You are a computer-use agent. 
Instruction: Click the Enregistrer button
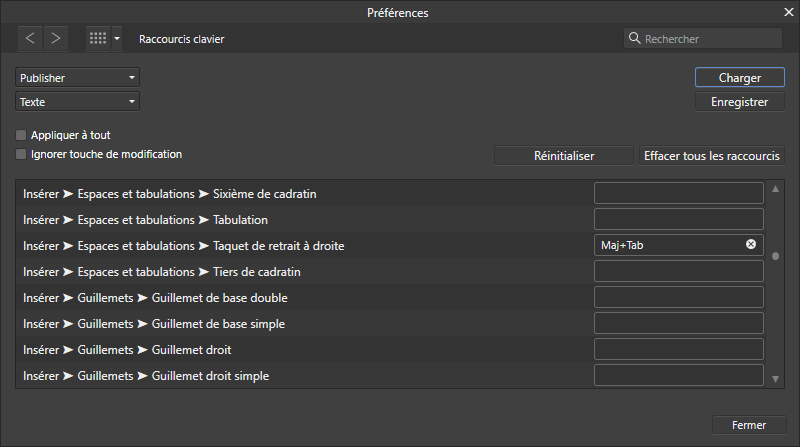coord(740,102)
